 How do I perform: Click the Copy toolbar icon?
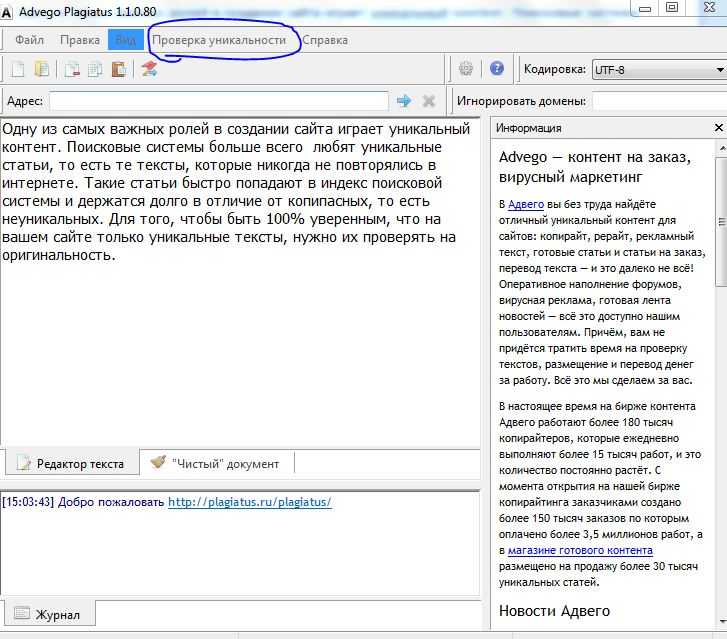point(95,69)
